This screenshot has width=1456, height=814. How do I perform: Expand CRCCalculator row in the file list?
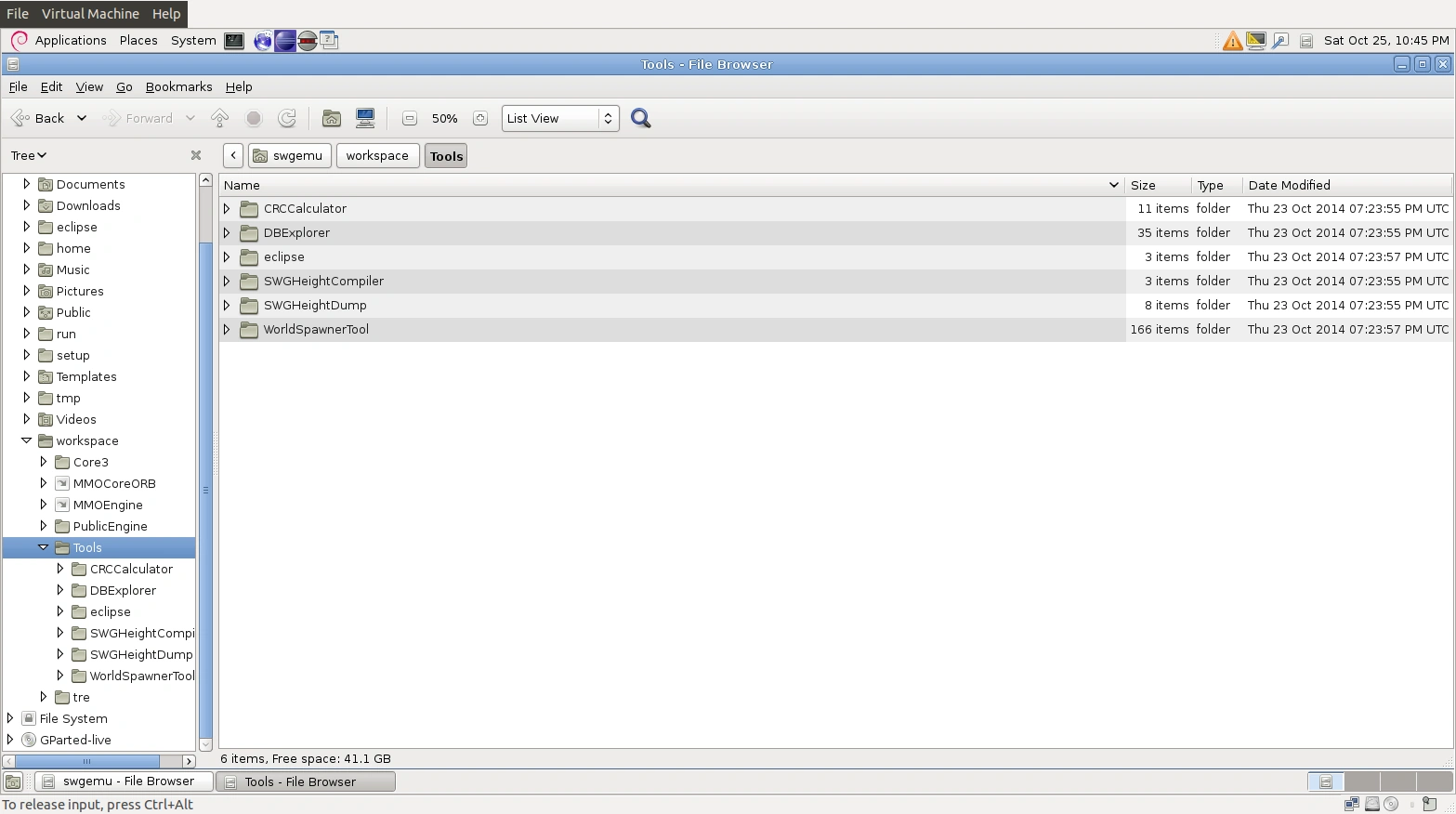227,209
